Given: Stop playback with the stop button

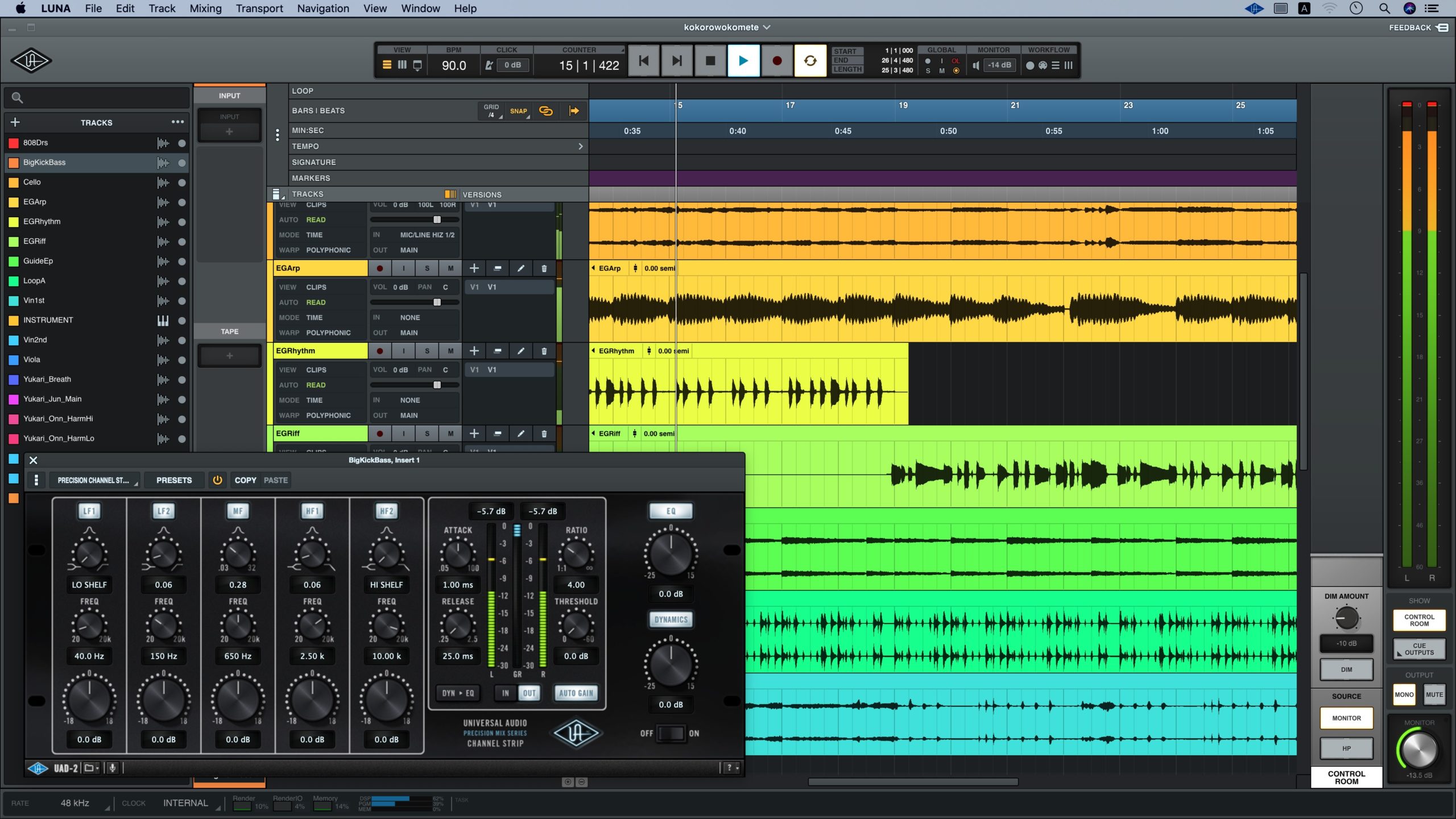Looking at the screenshot, I should pos(710,61).
